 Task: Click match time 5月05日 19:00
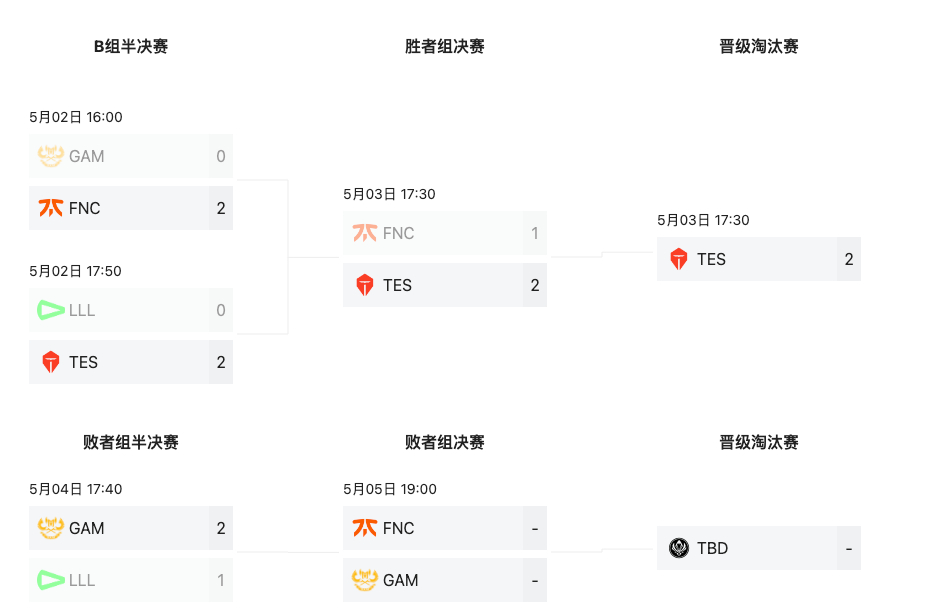(390, 489)
